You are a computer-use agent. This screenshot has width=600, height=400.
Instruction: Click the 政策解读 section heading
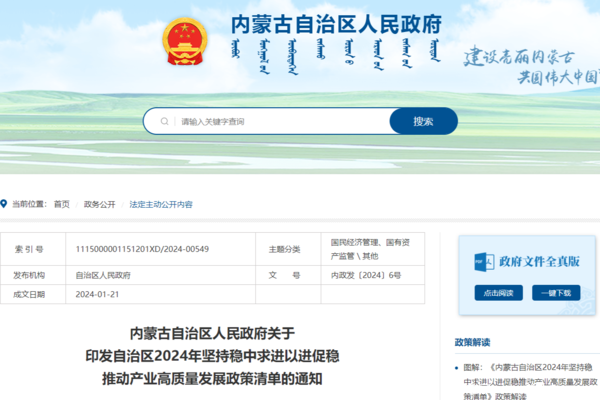[472, 342]
